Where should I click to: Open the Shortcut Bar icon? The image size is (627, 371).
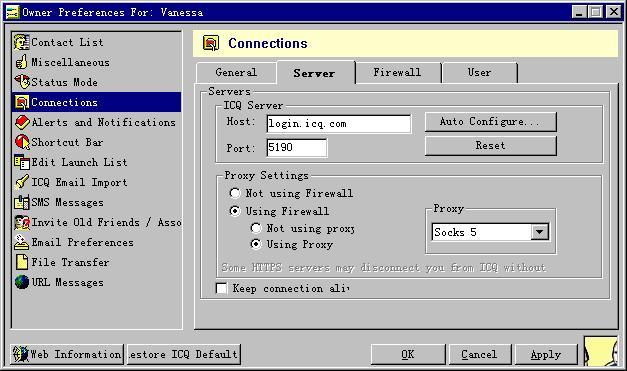pos(22,142)
